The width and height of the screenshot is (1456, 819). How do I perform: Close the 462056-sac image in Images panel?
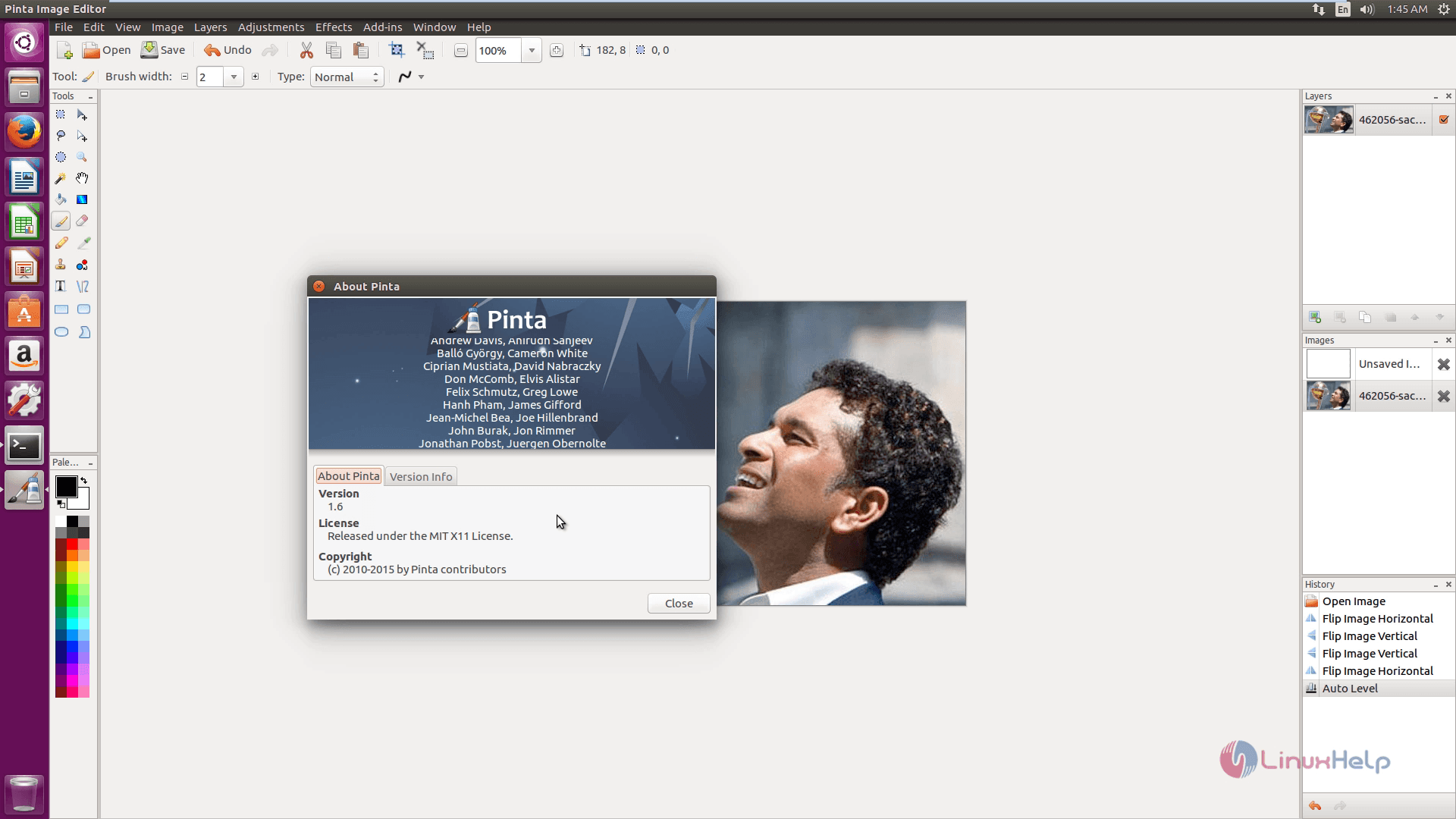pyautogui.click(x=1444, y=396)
